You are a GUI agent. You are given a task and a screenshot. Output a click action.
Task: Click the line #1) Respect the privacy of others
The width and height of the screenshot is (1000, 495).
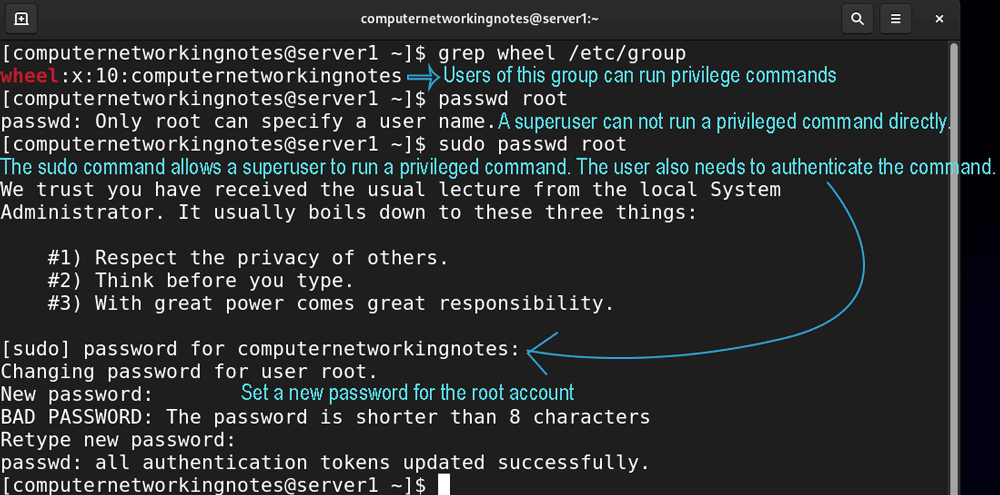coord(248,258)
